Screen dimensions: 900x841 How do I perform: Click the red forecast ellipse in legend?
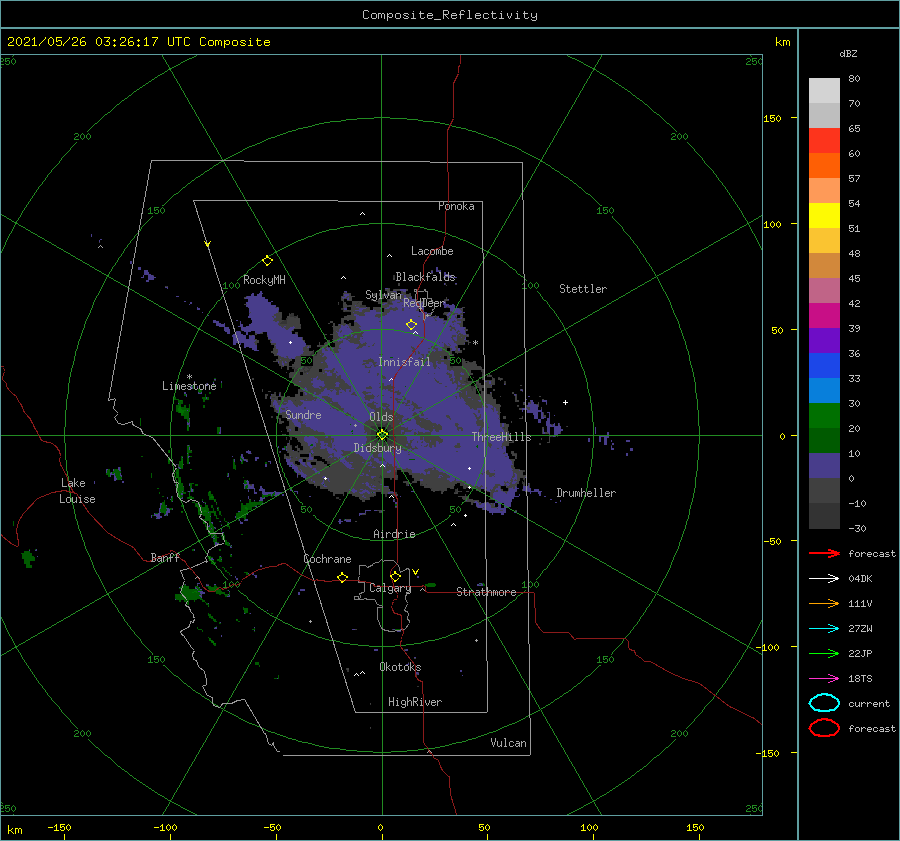tap(824, 728)
